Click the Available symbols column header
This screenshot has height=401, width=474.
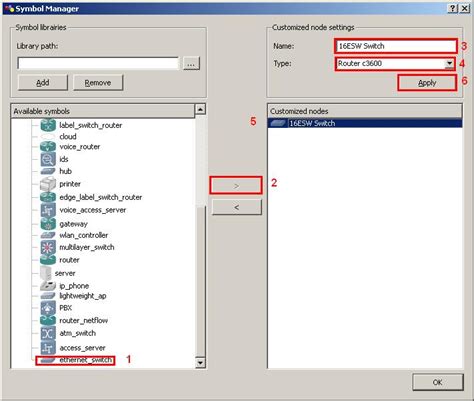(102, 111)
